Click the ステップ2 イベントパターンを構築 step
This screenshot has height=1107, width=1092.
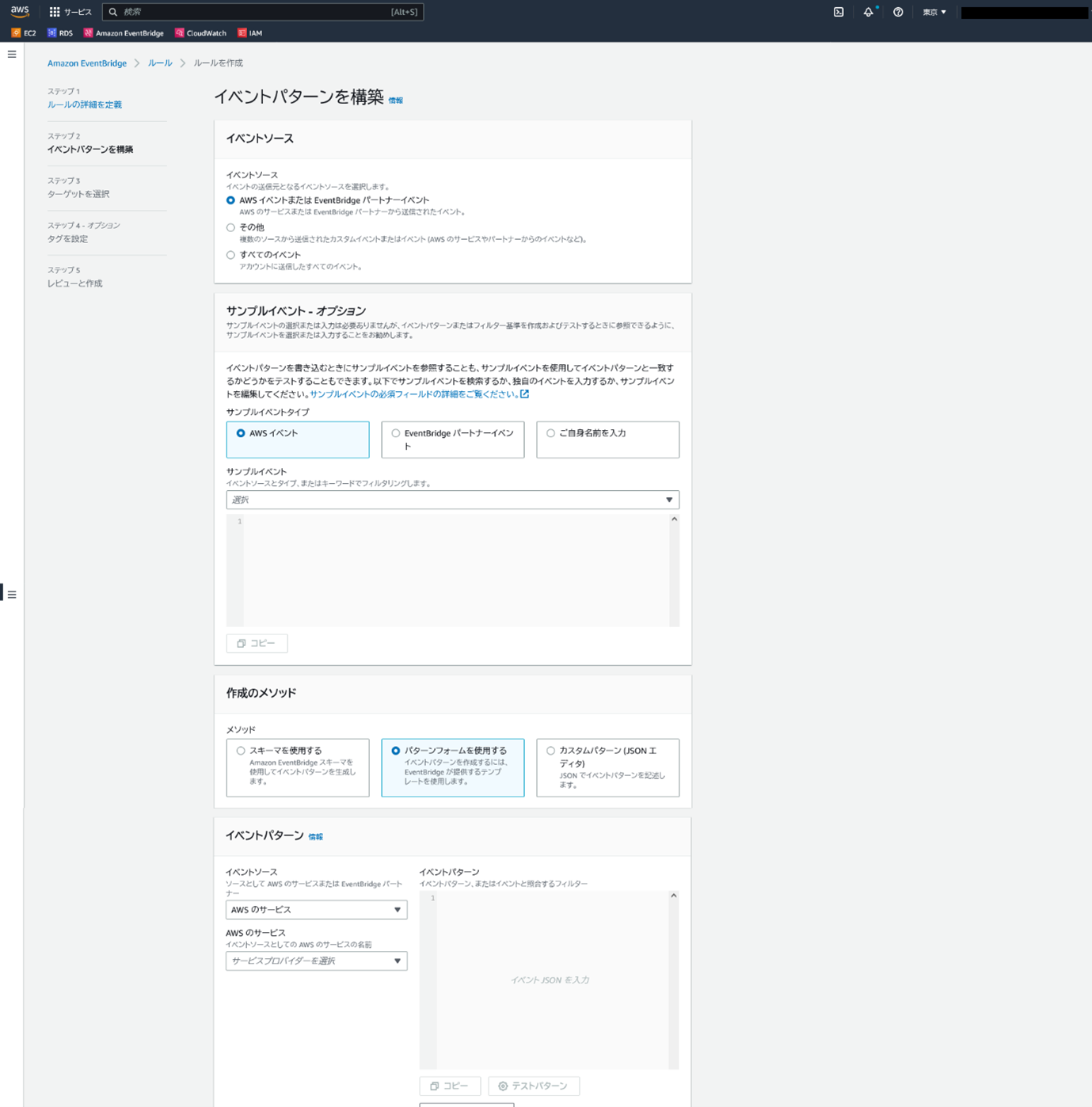(90, 149)
